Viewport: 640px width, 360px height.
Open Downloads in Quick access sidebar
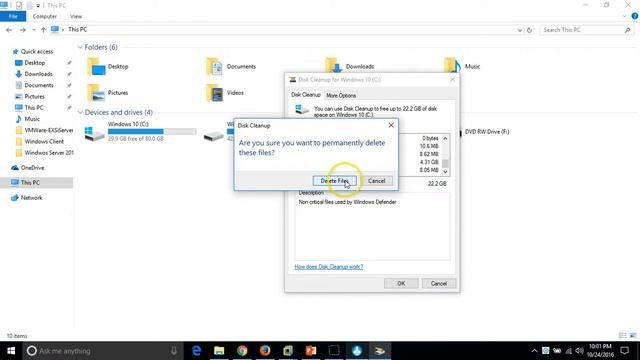click(x=38, y=74)
